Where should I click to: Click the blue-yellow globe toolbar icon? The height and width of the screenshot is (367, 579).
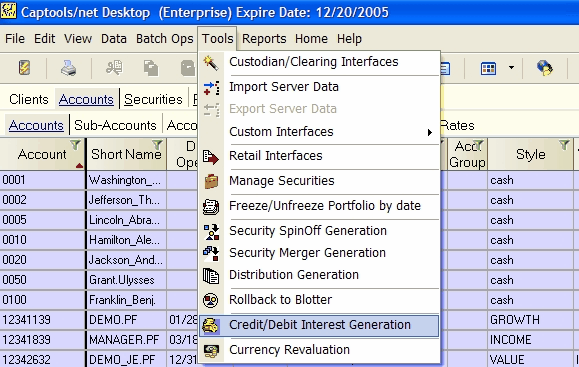(x=545, y=68)
